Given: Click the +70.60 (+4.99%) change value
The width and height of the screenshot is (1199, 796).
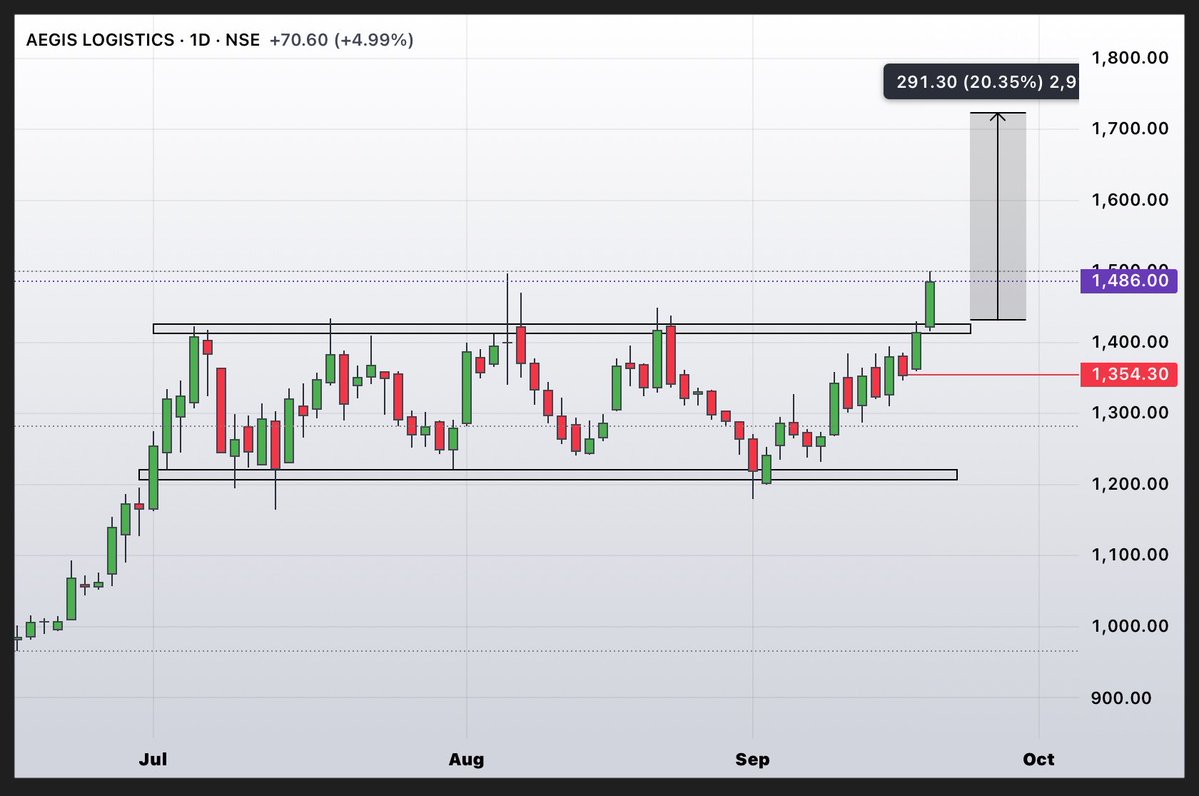Looking at the screenshot, I should pyautogui.click(x=341, y=40).
